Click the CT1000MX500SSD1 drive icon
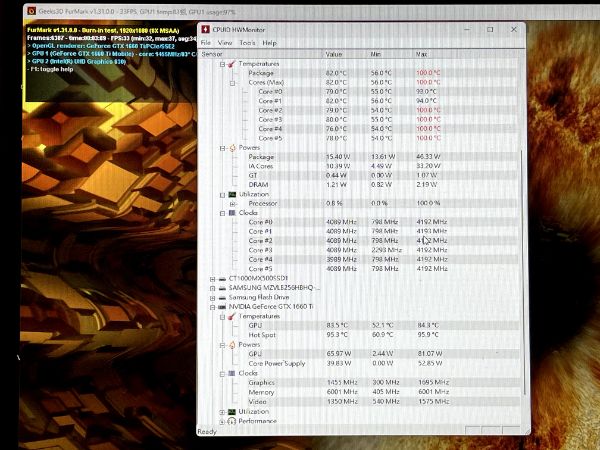This screenshot has height=450, width=600. coord(222,279)
